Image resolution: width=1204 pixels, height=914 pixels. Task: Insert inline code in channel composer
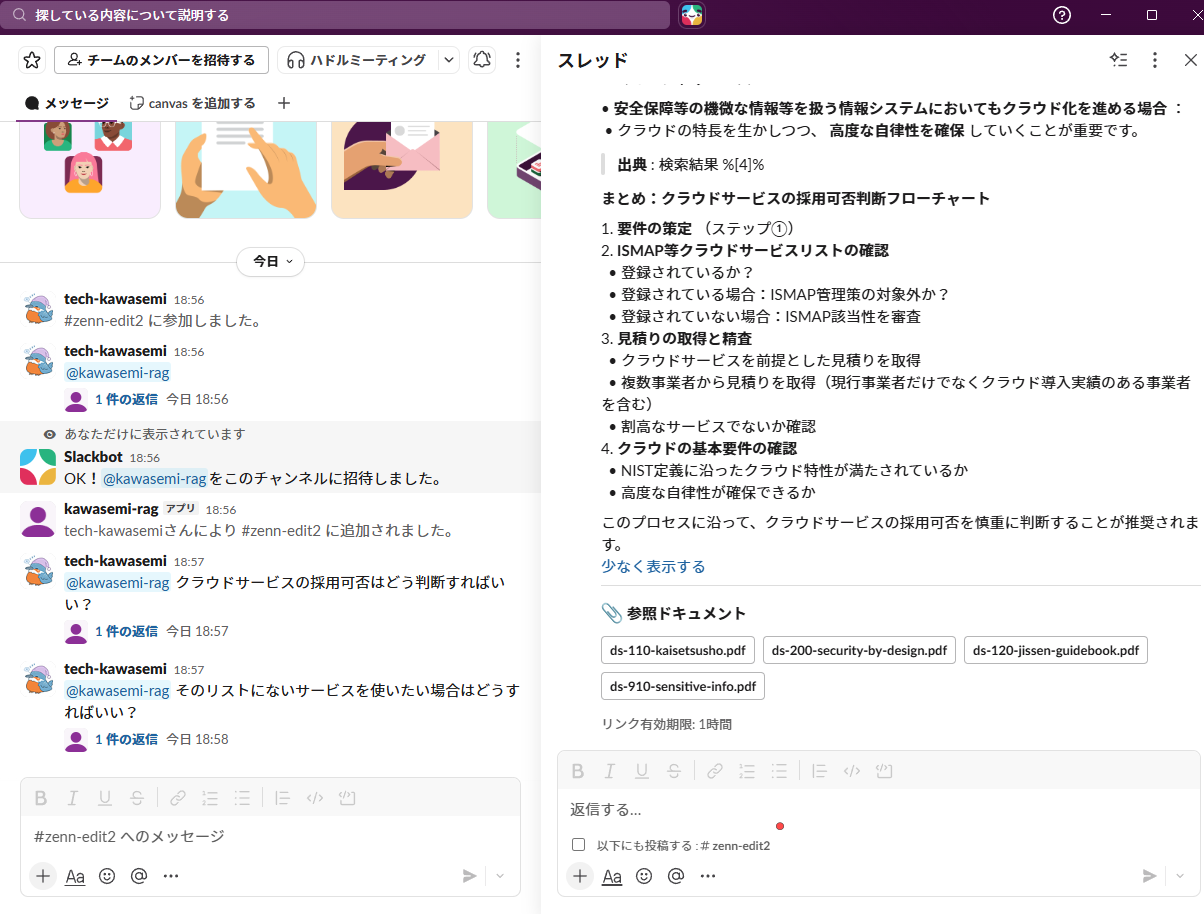(314, 798)
